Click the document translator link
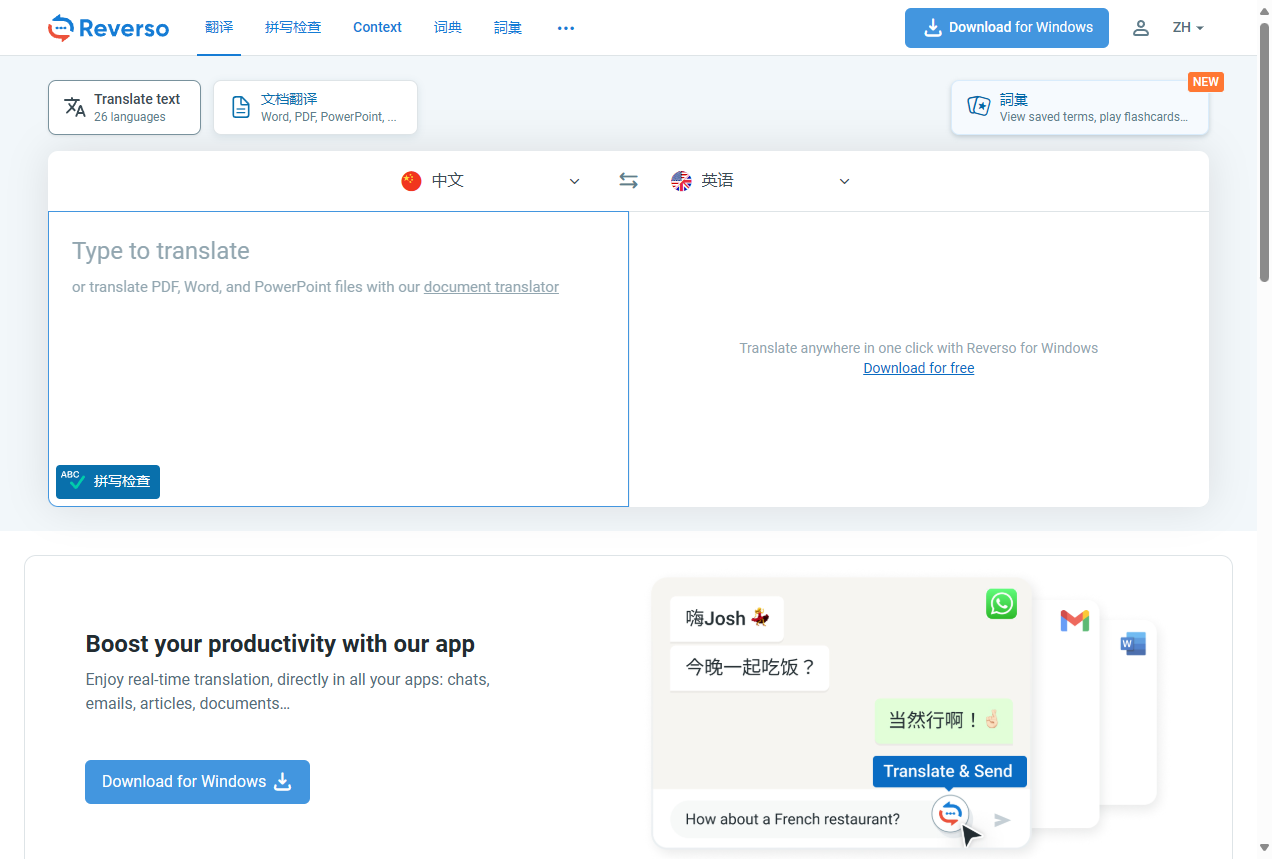1272x859 pixels. pyautogui.click(x=491, y=287)
